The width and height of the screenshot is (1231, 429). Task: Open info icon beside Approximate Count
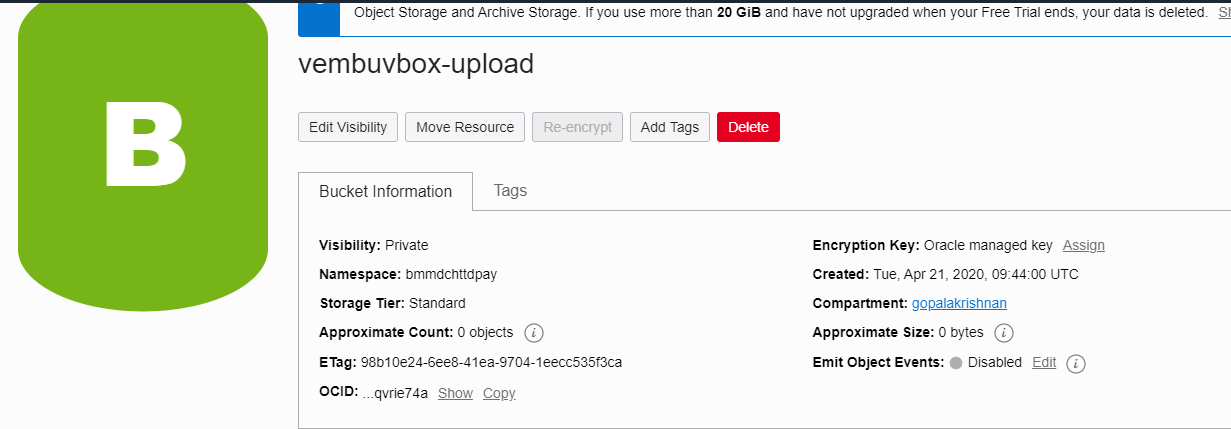pyautogui.click(x=534, y=333)
